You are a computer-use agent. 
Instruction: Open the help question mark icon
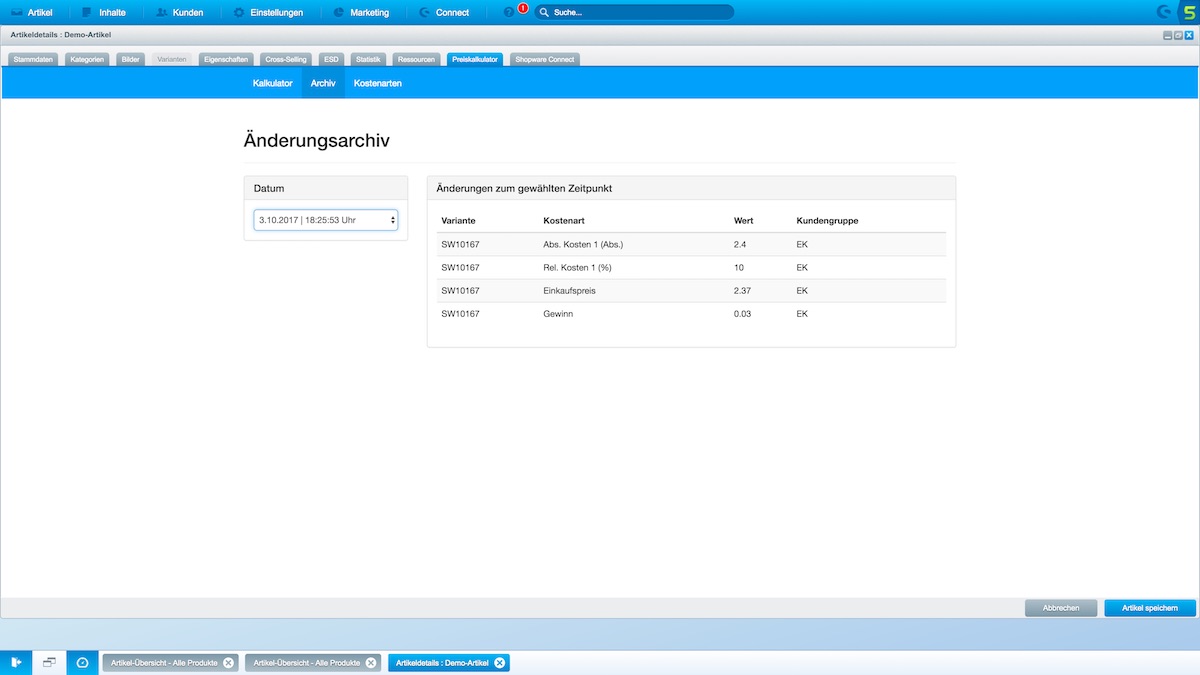[509, 13]
